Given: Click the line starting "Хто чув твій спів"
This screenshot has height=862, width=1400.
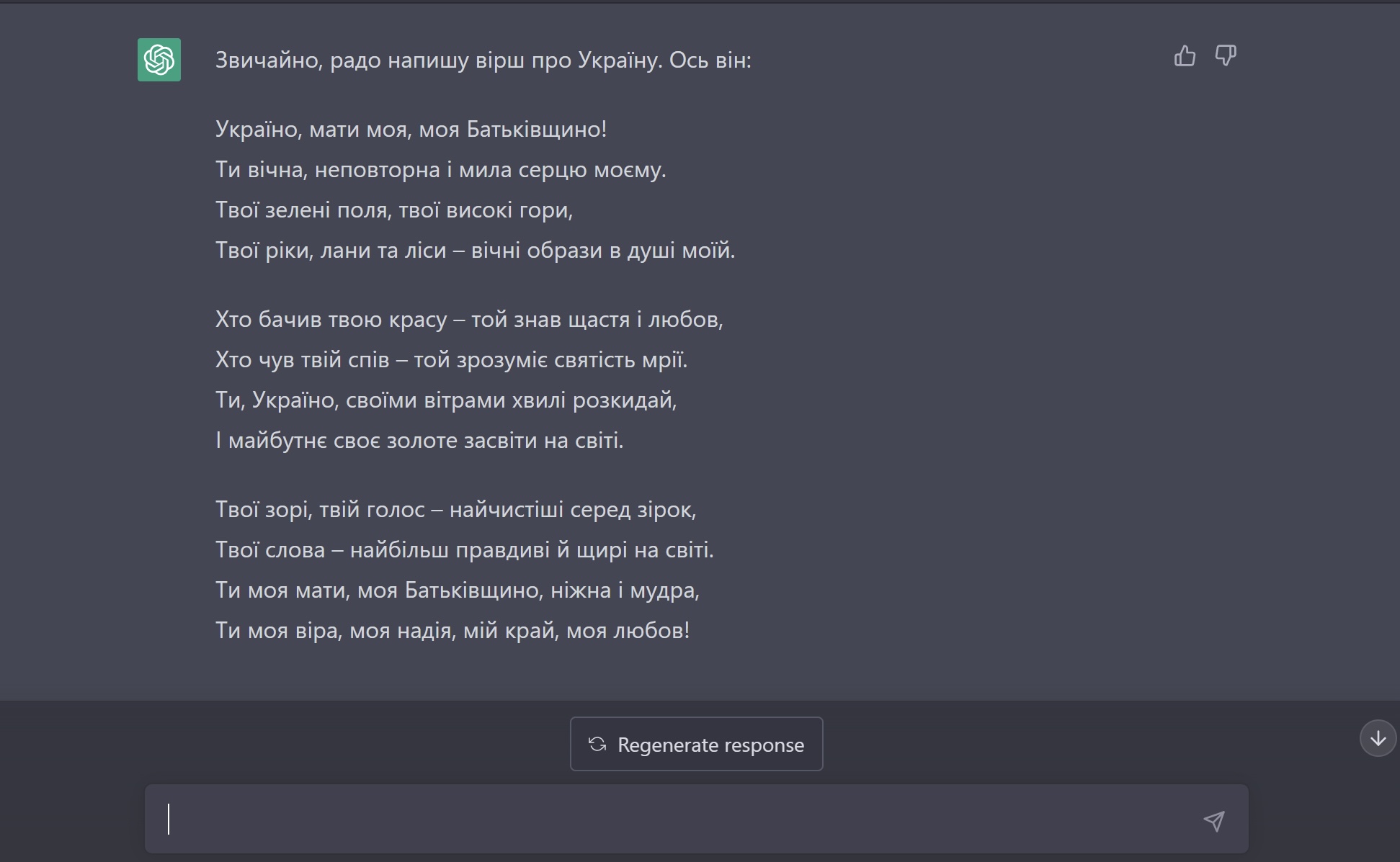Looking at the screenshot, I should pyautogui.click(x=451, y=360).
